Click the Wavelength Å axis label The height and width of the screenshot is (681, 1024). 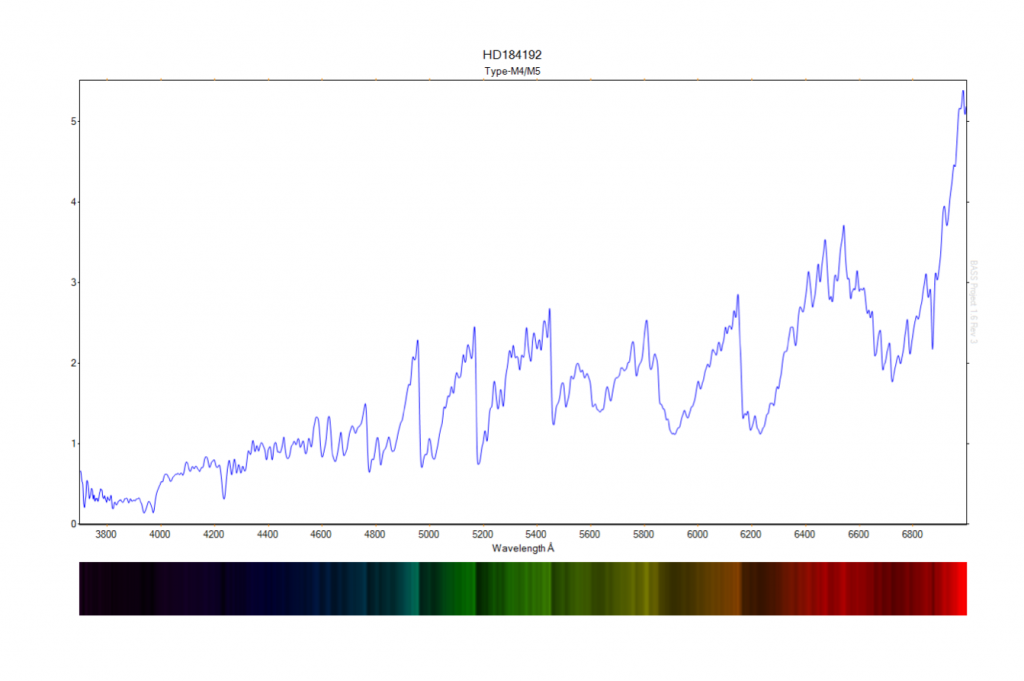click(522, 549)
